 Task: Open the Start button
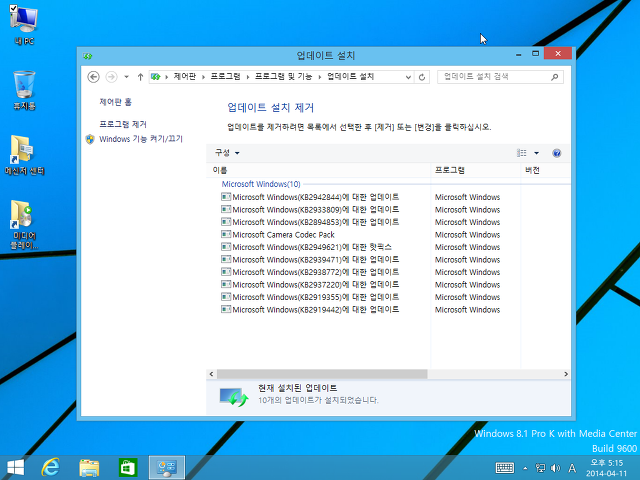pyautogui.click(x=16, y=468)
